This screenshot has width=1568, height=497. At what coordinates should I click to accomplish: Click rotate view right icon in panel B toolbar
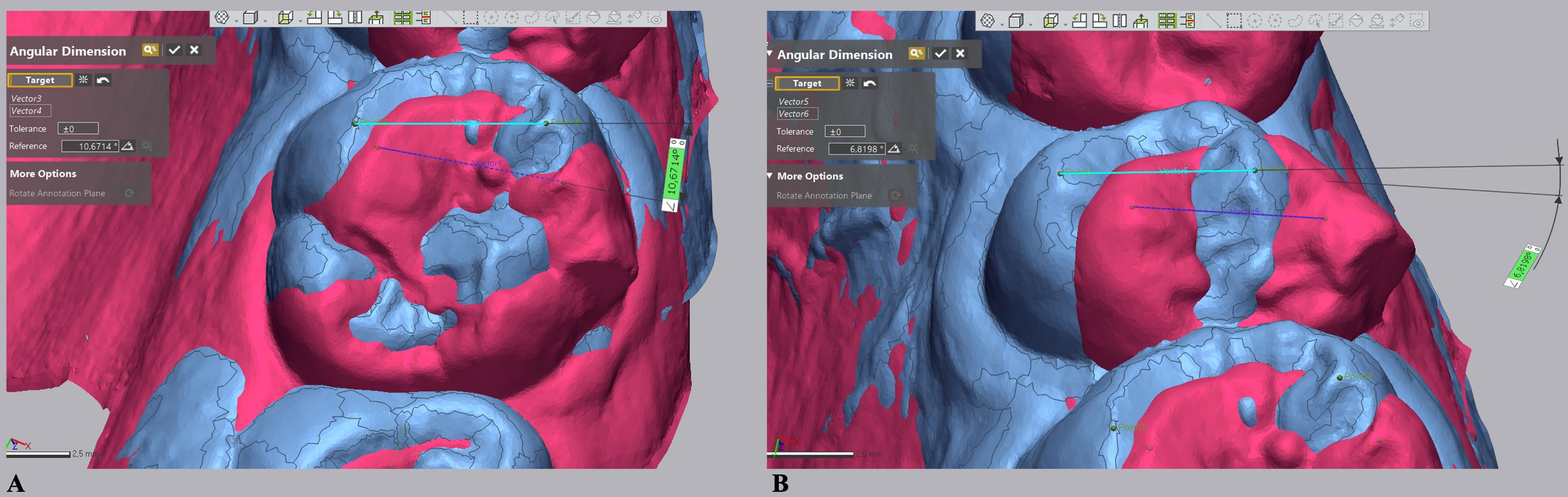tap(1100, 21)
